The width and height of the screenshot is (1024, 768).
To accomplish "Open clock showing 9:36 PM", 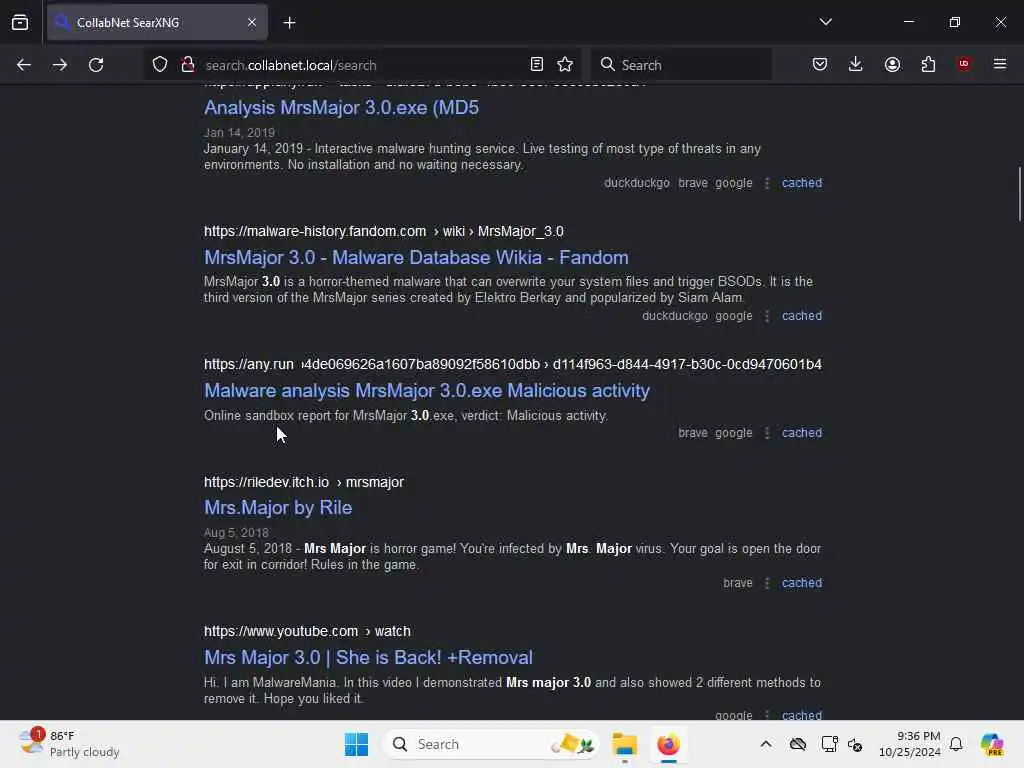I will (x=909, y=744).
